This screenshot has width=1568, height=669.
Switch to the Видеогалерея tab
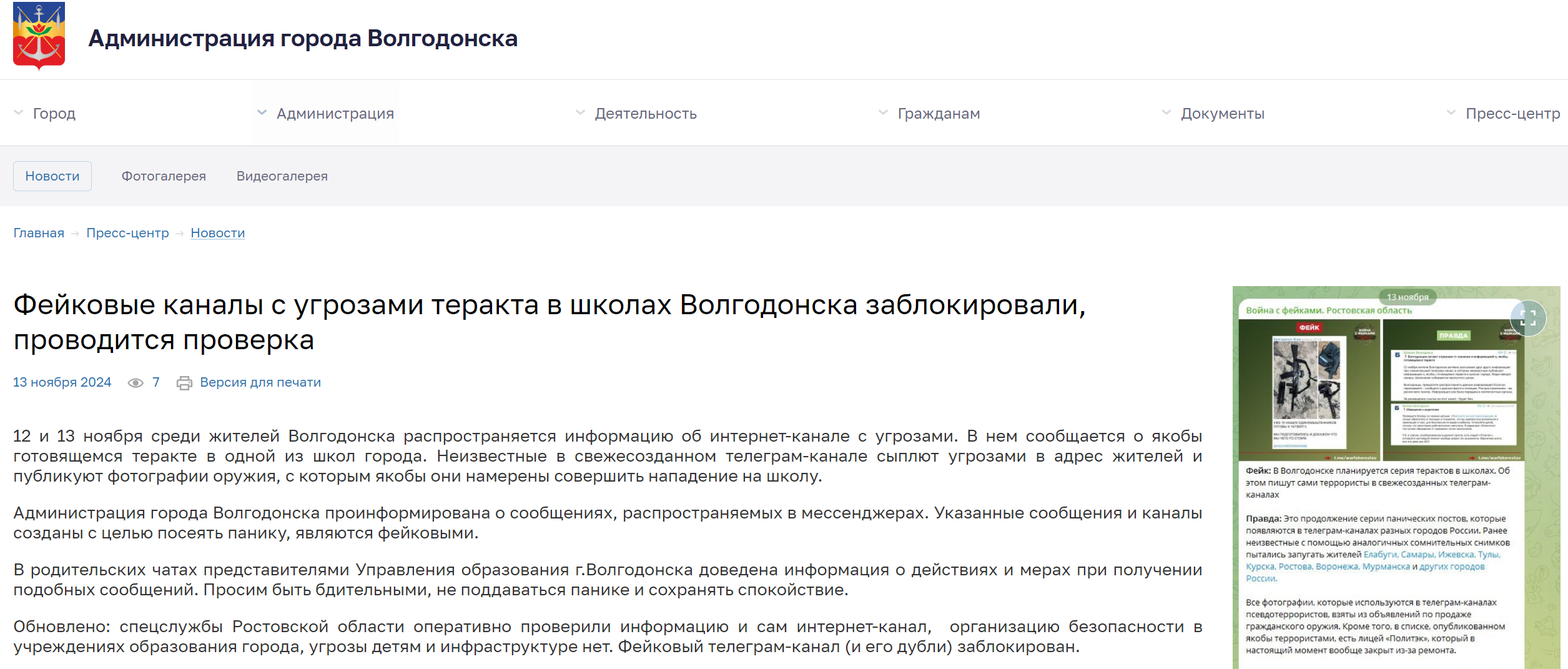click(x=282, y=176)
